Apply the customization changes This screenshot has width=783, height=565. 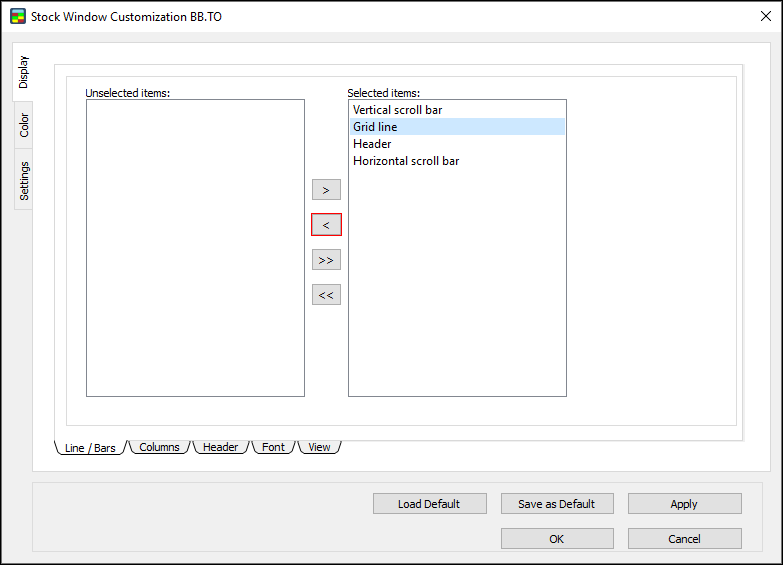tap(684, 504)
